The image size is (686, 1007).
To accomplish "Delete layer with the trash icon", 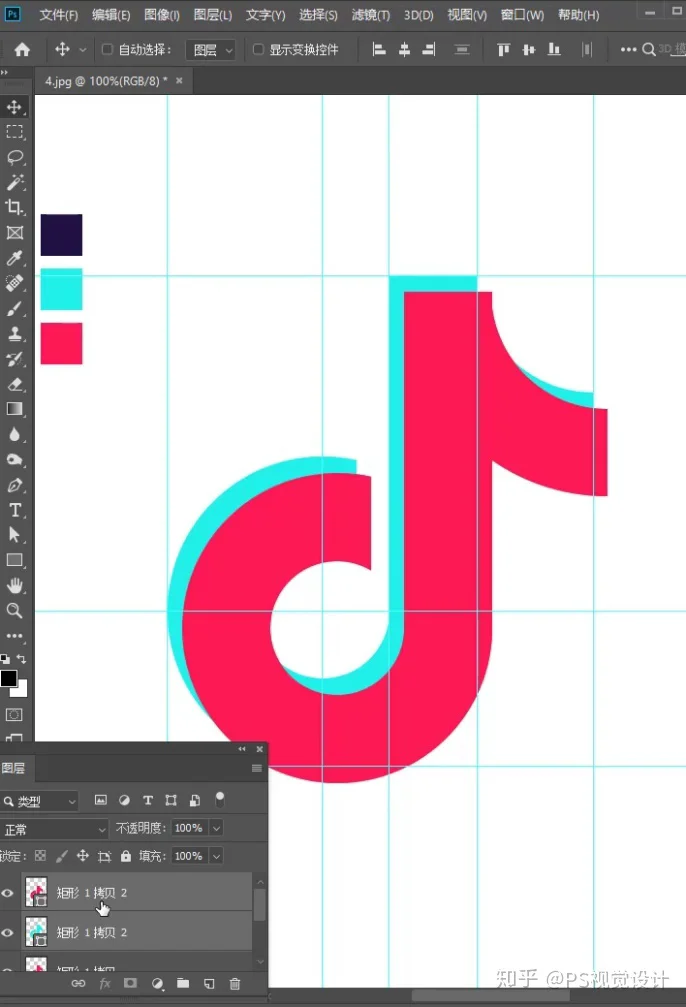I will coord(235,983).
